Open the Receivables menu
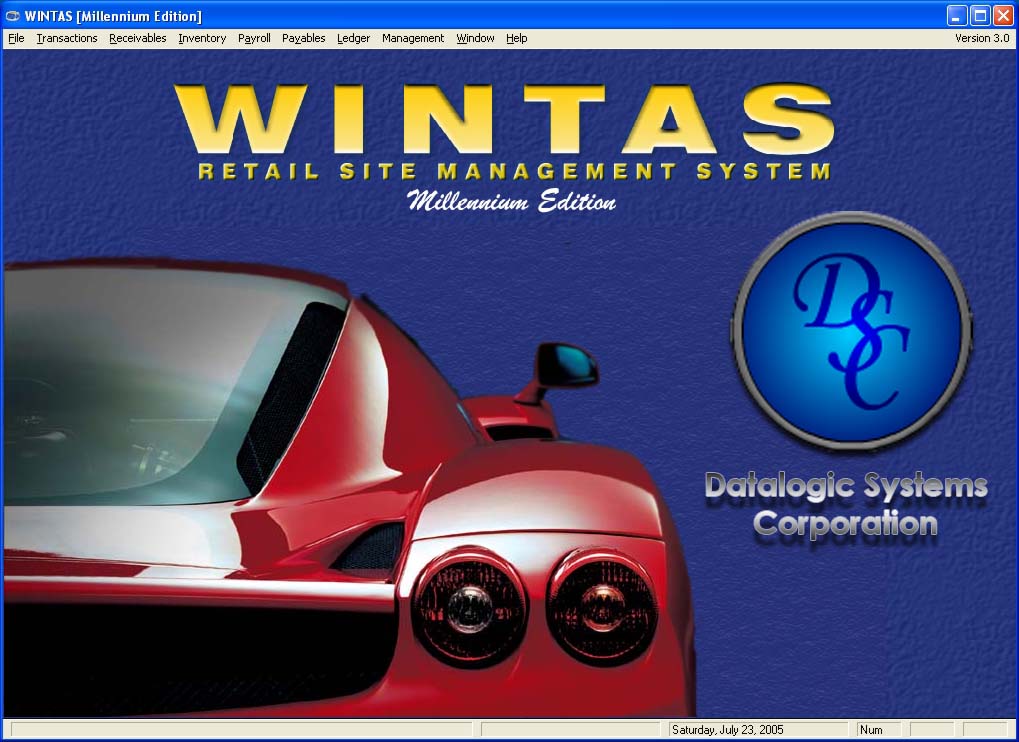The width and height of the screenshot is (1019, 742). [138, 38]
